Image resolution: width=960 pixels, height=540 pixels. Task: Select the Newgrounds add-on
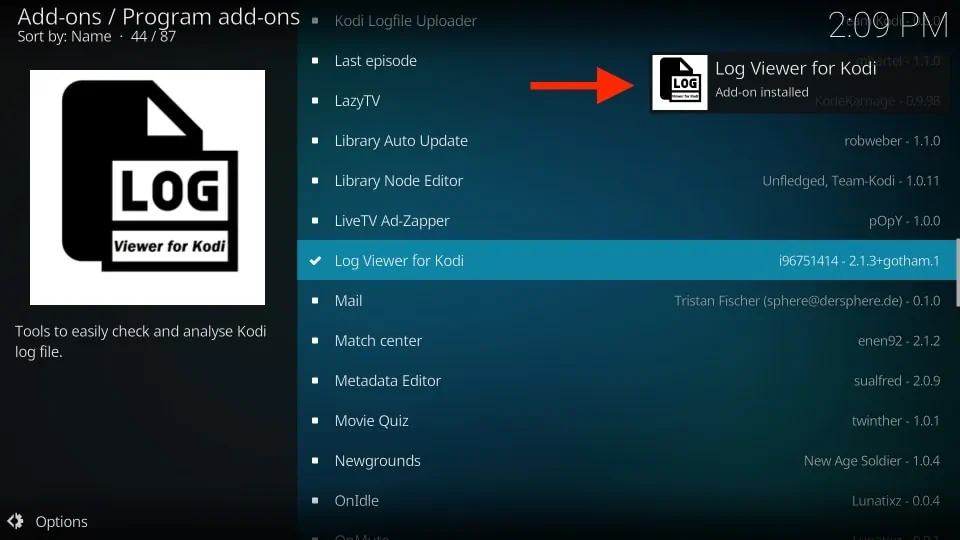click(628, 460)
